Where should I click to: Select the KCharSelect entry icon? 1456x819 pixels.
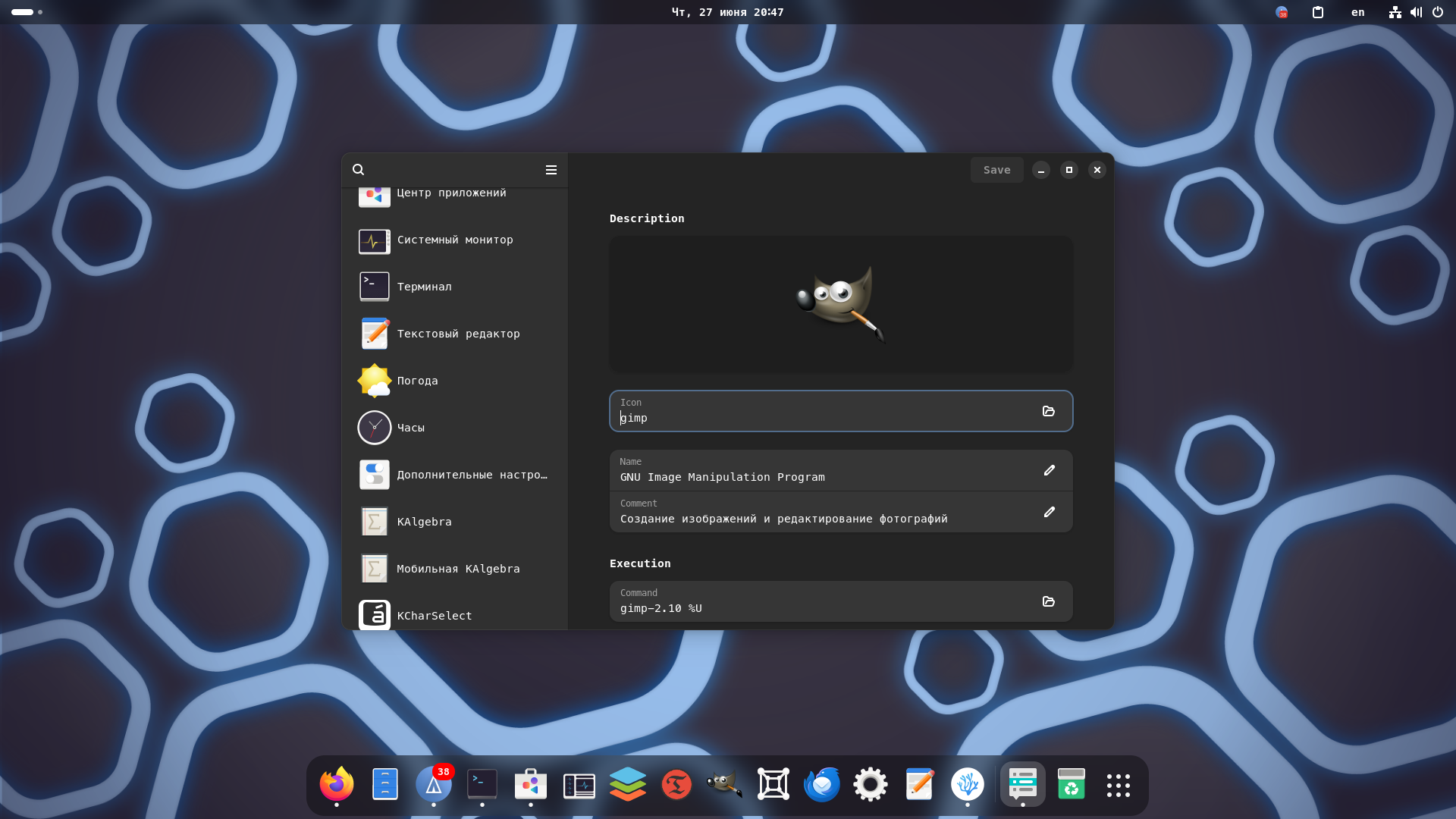tap(374, 615)
